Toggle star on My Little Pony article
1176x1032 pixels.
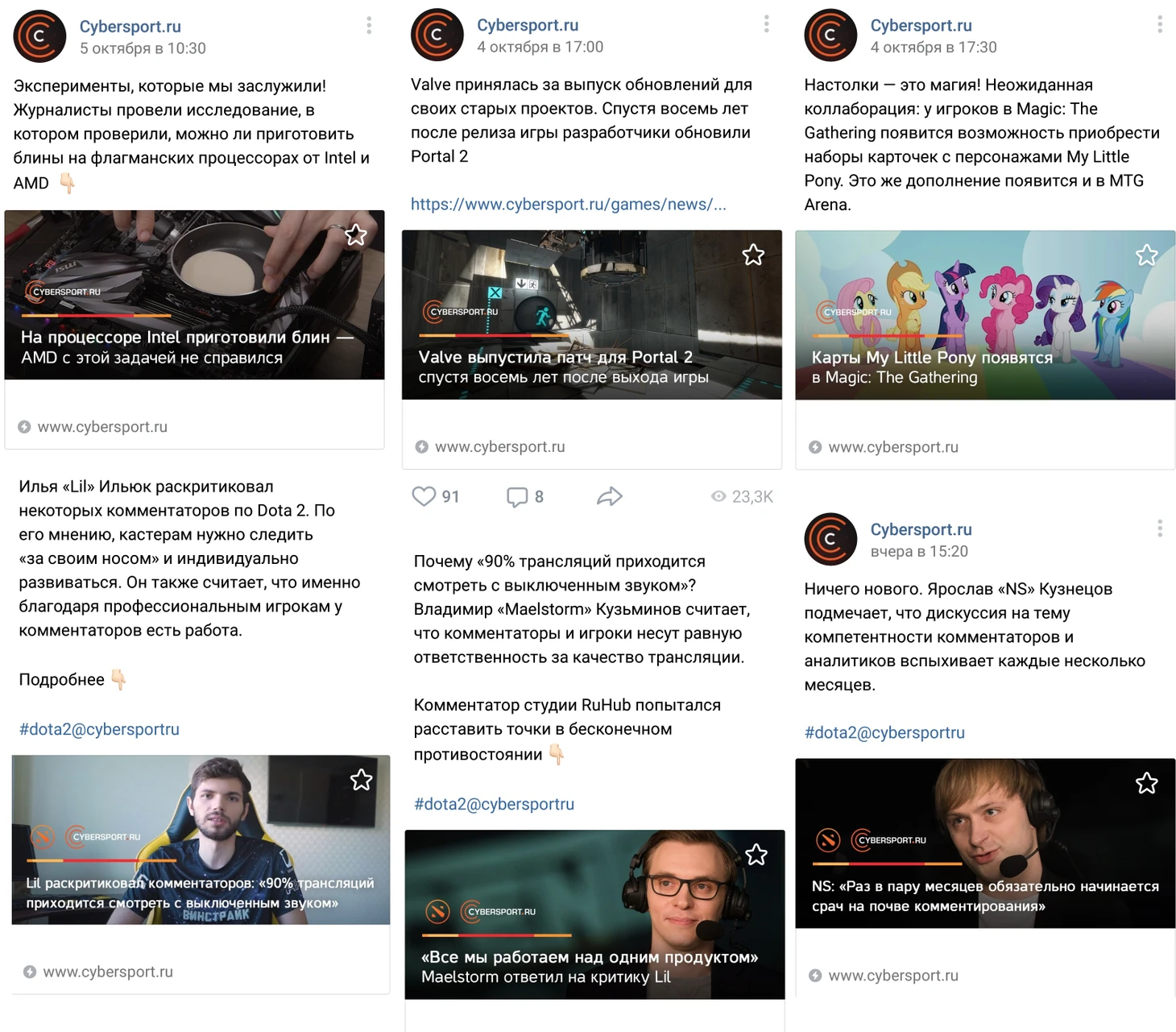tap(1146, 255)
